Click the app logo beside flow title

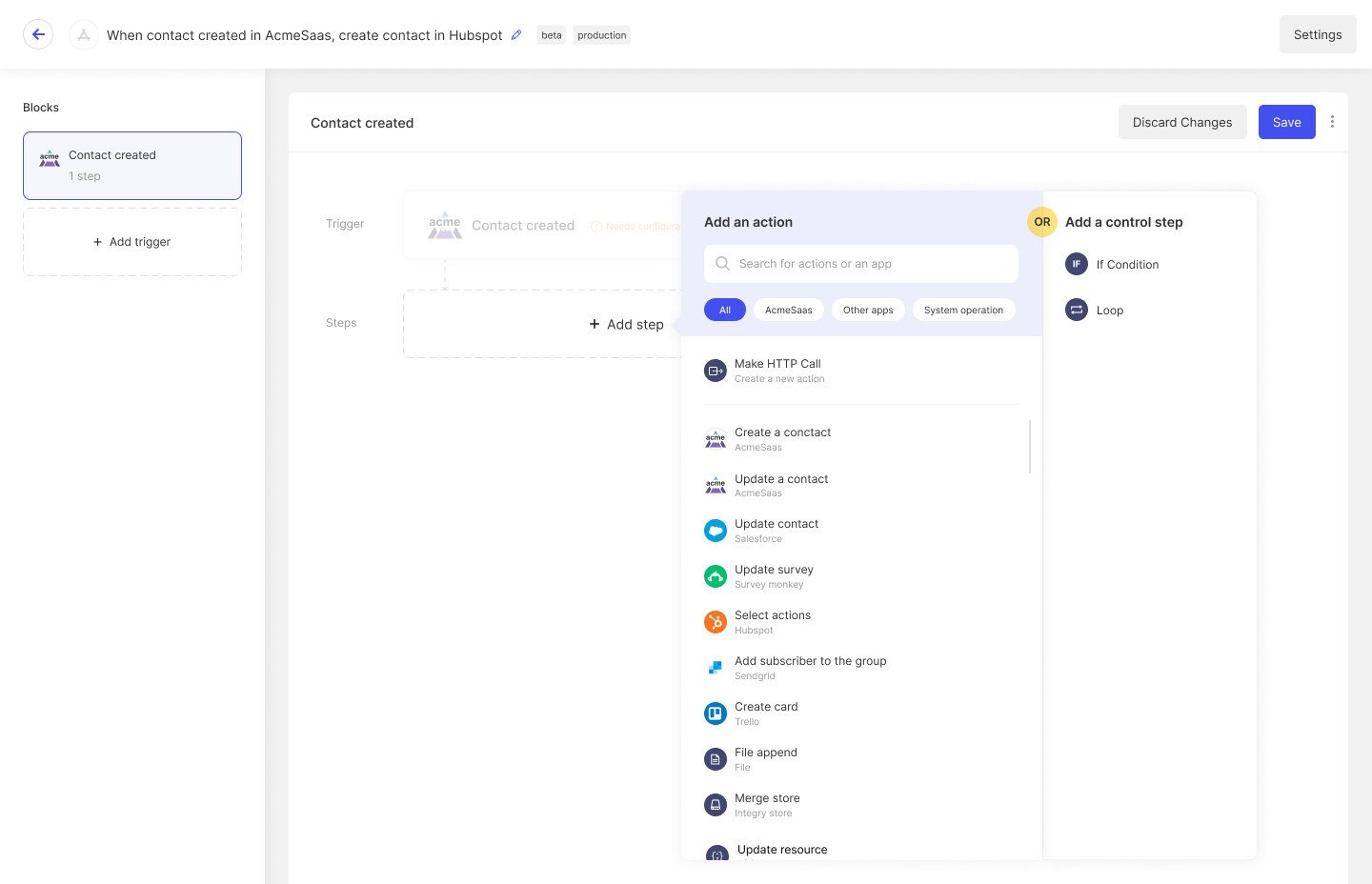84,34
